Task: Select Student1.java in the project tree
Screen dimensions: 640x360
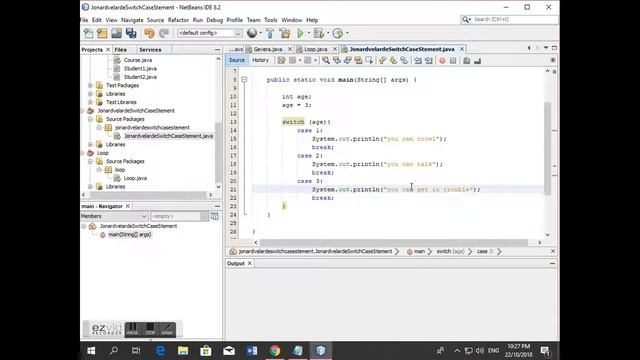Action: (140, 69)
